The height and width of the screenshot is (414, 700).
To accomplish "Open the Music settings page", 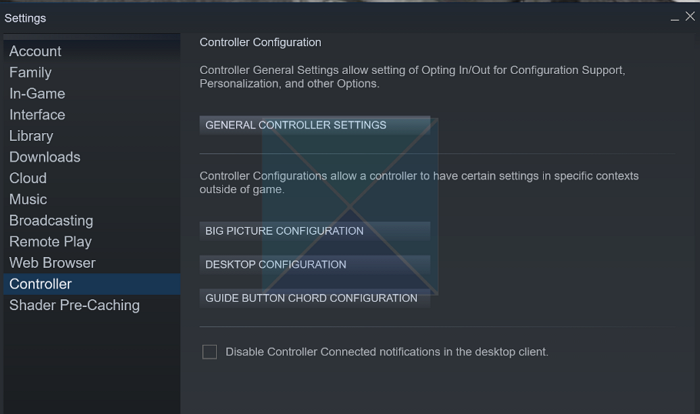I will click(28, 199).
